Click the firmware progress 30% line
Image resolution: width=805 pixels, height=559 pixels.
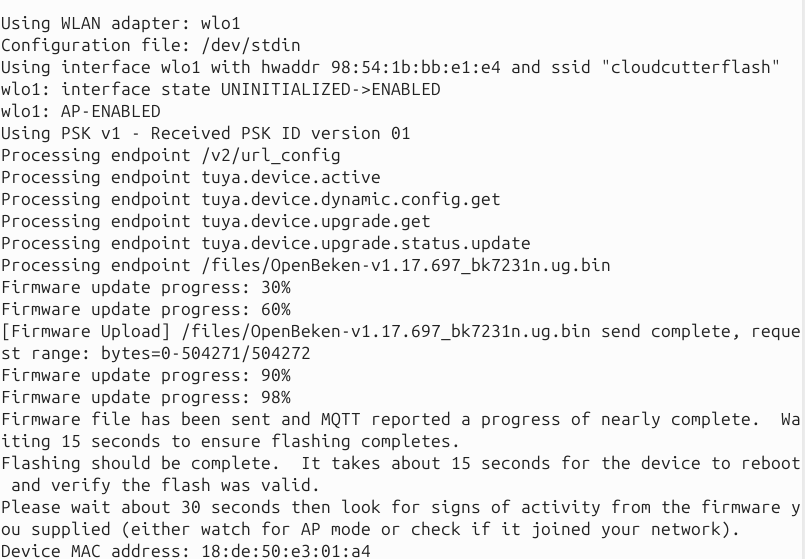pos(146,287)
